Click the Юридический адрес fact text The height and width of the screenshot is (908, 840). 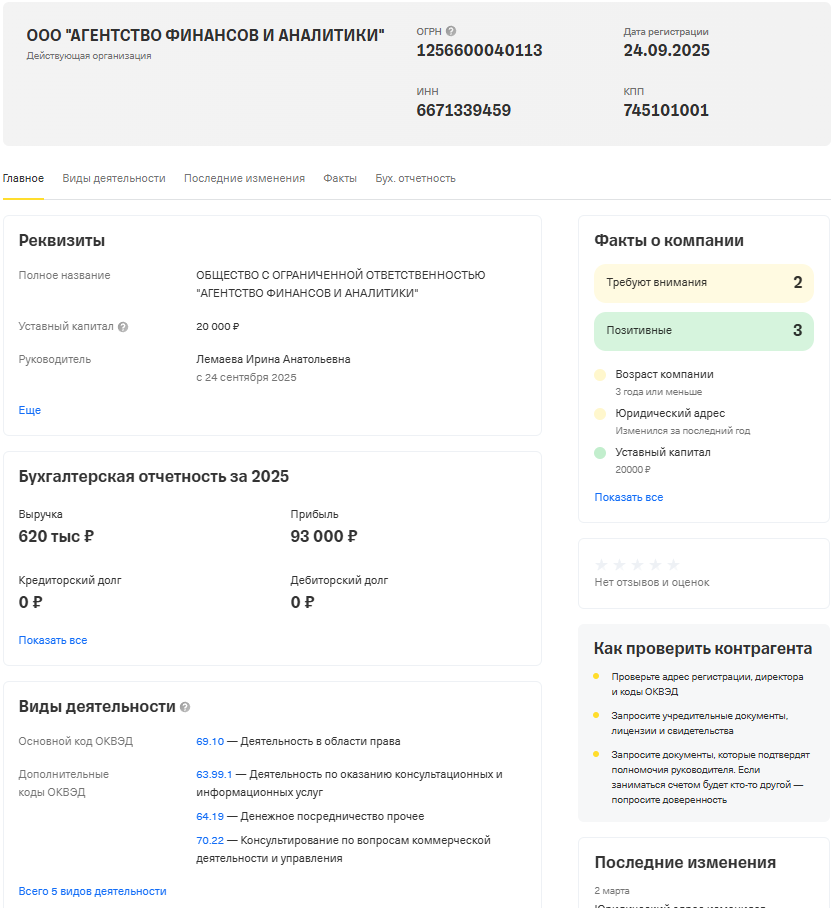pos(670,413)
